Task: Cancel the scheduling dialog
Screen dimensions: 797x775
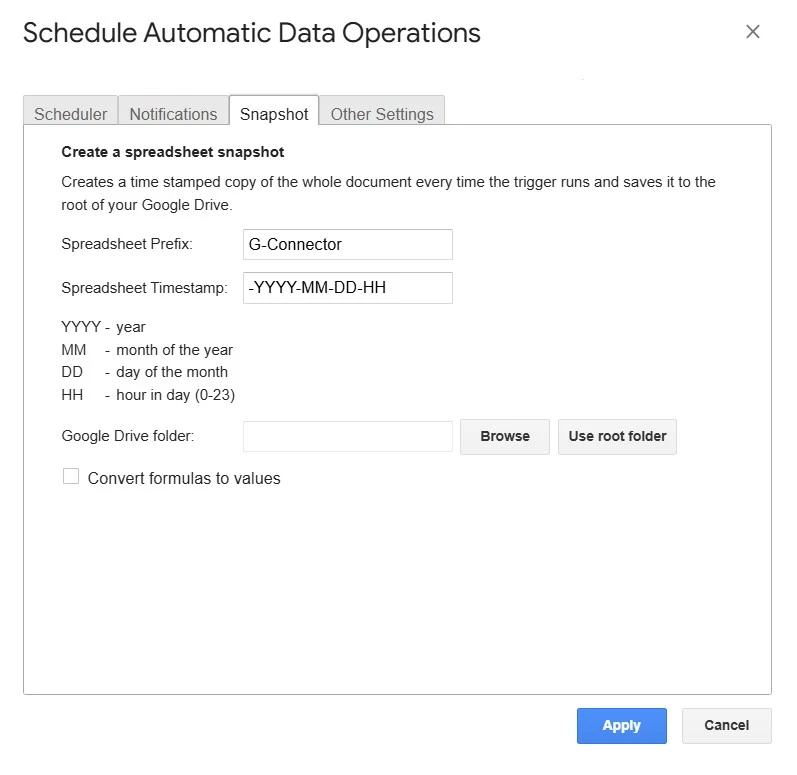Action: 726,725
